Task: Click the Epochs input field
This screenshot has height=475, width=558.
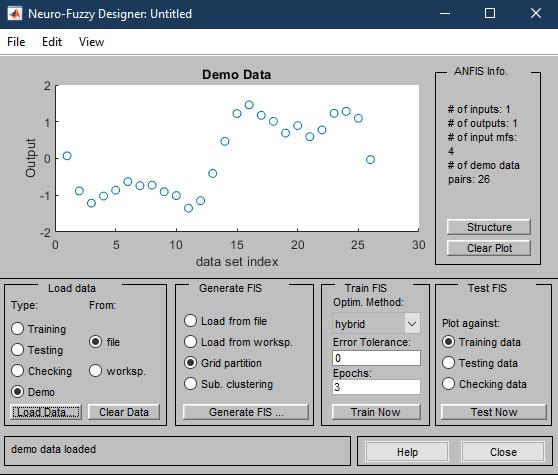Action: coord(376,387)
